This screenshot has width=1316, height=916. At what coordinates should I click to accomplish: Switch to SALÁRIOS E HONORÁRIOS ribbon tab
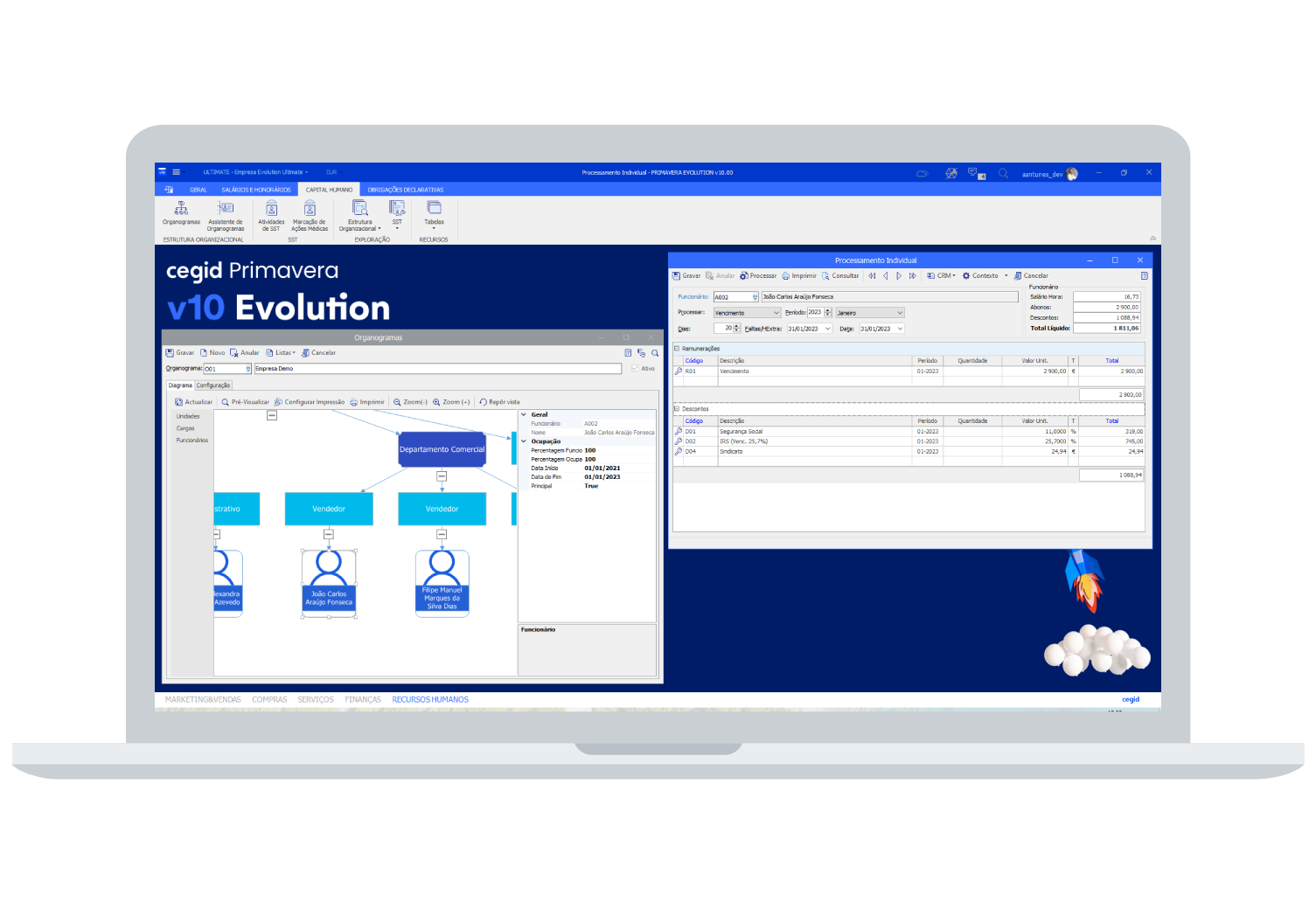(x=256, y=190)
